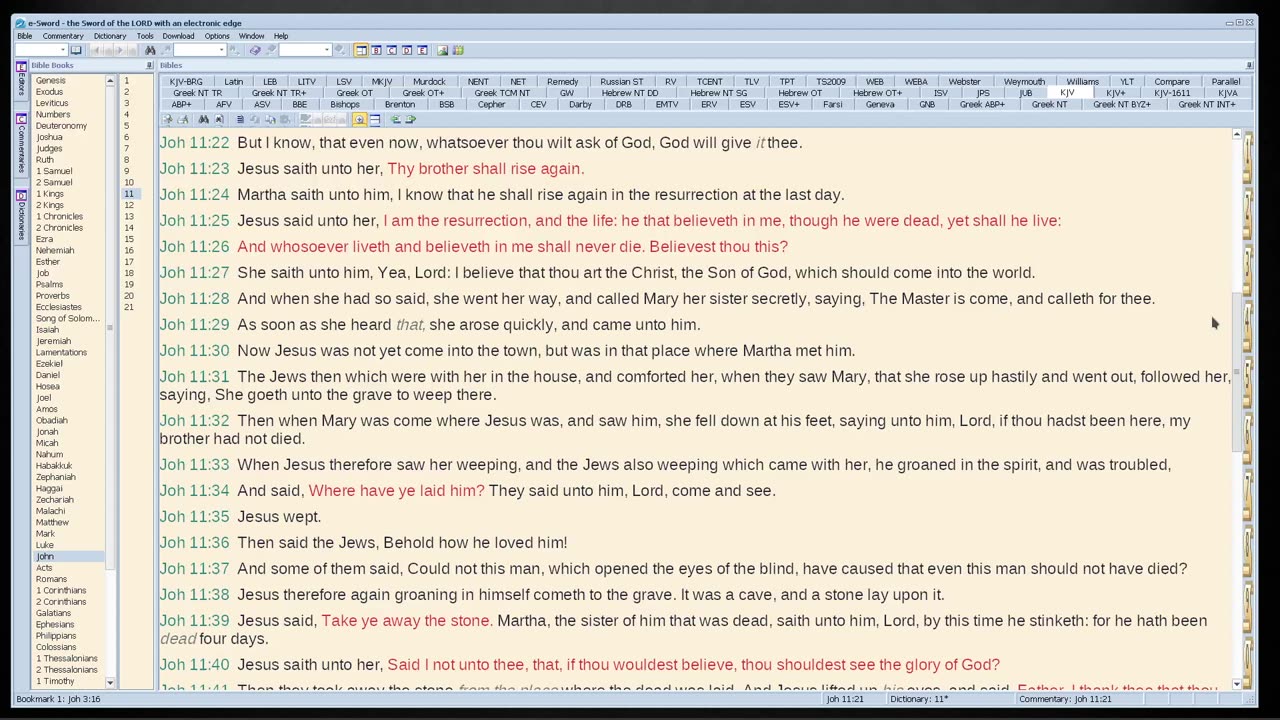Image resolution: width=1280 pixels, height=720 pixels.
Task: Switch to the Latin Bible tab
Action: [x=233, y=82]
